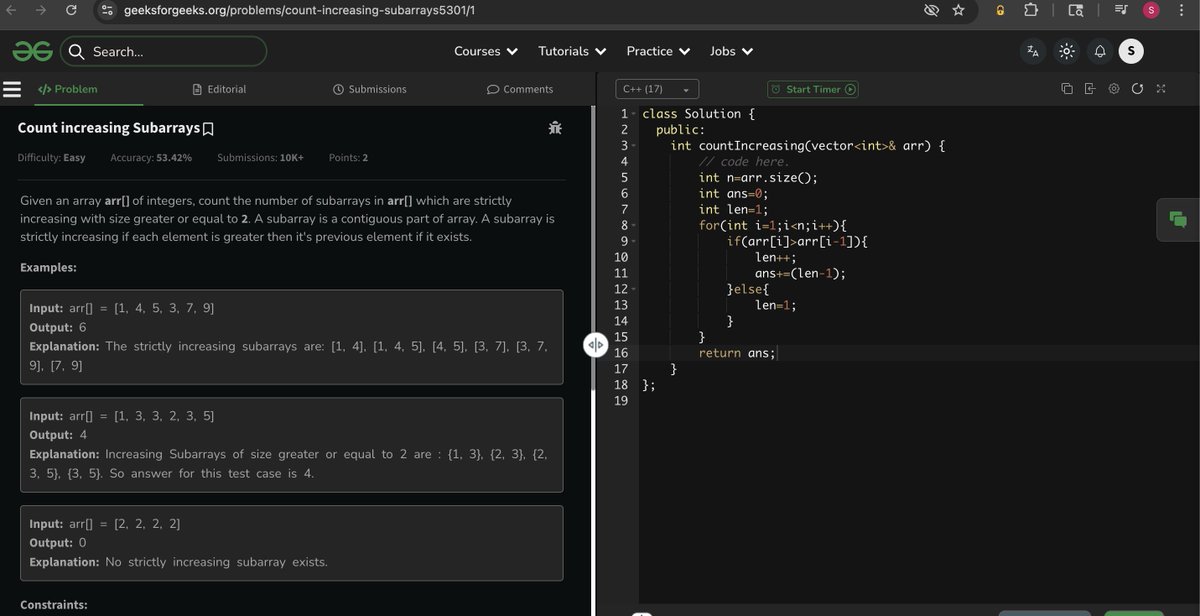The width and height of the screenshot is (1200, 616).
Task: Bookmark this page with the star
Action: [958, 10]
